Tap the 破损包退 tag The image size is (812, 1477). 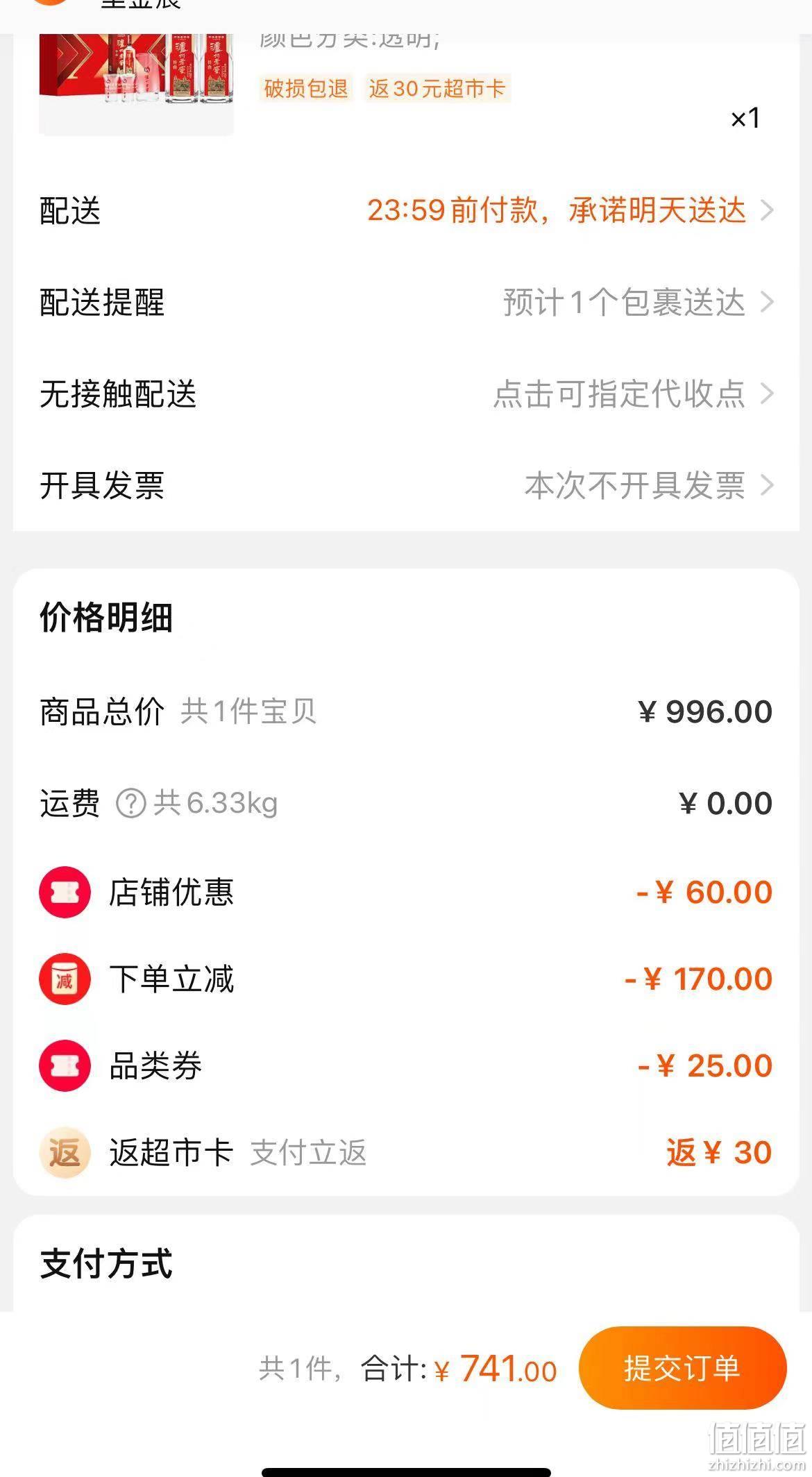306,88
